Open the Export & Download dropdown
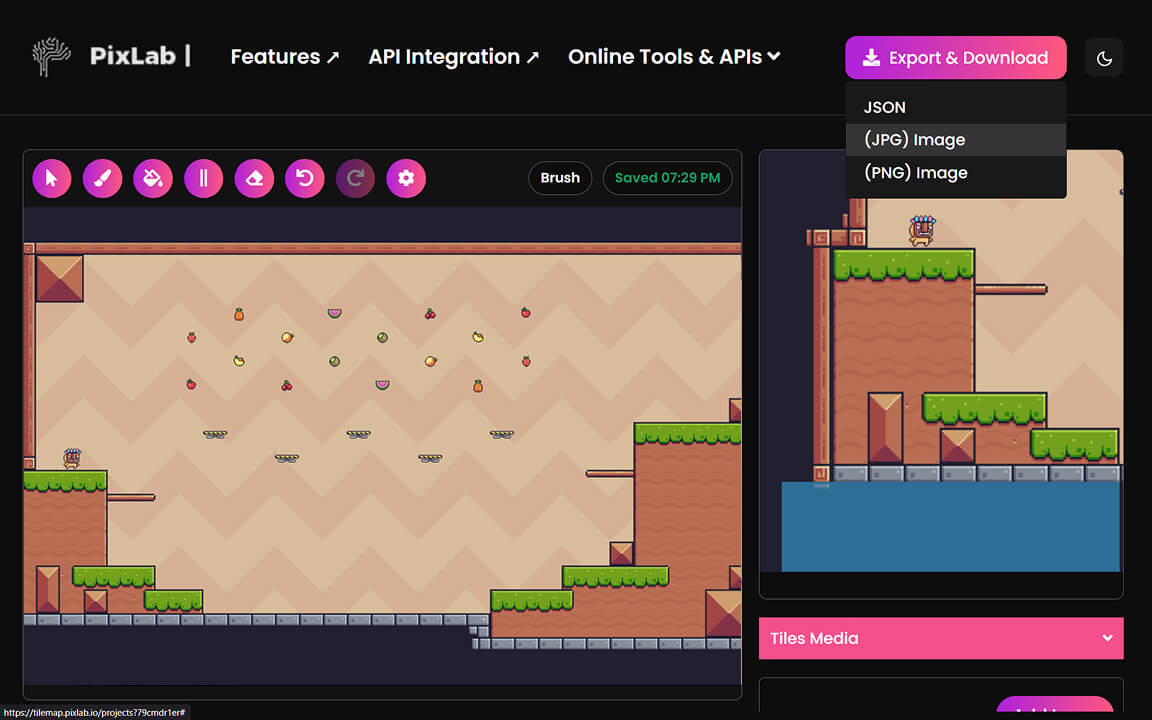Viewport: 1152px width, 720px height. coord(955,57)
